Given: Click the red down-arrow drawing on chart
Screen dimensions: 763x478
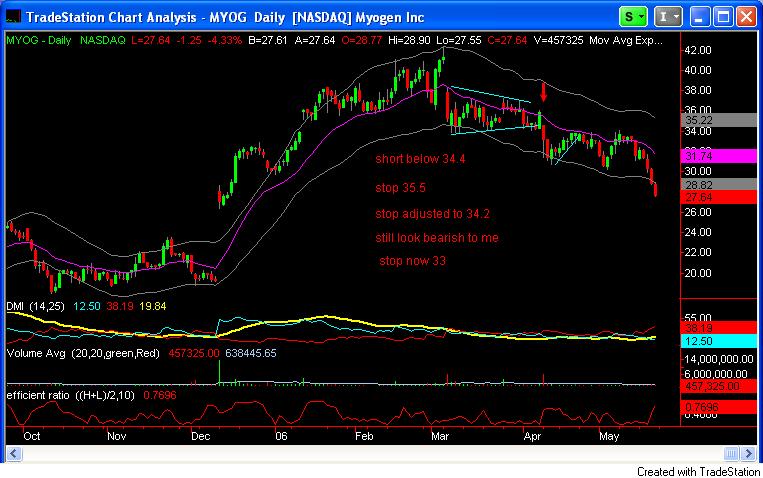Looking at the screenshot, I should coord(544,92).
